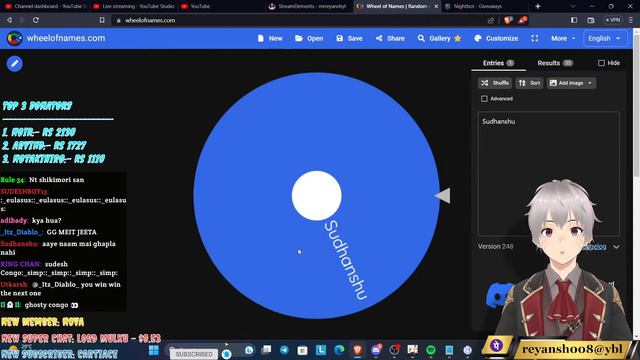The width and height of the screenshot is (640, 360).
Task: Switch to the StreamElements browser tab
Action: click(308, 6)
